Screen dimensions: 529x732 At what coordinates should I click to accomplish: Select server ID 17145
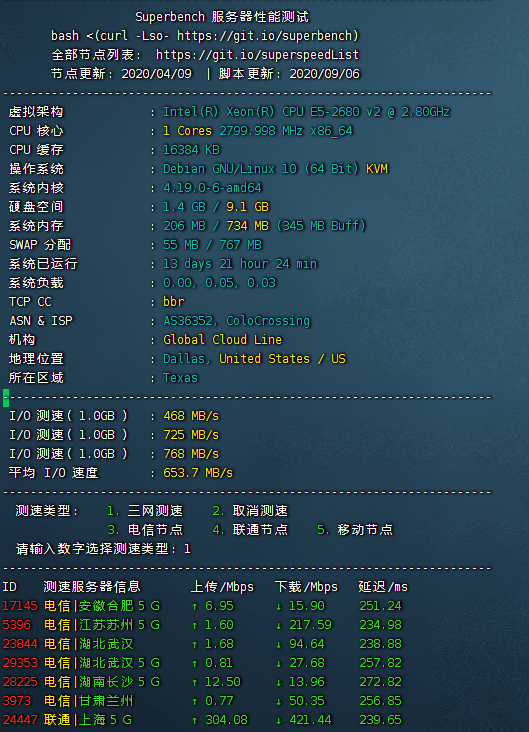click(20, 606)
